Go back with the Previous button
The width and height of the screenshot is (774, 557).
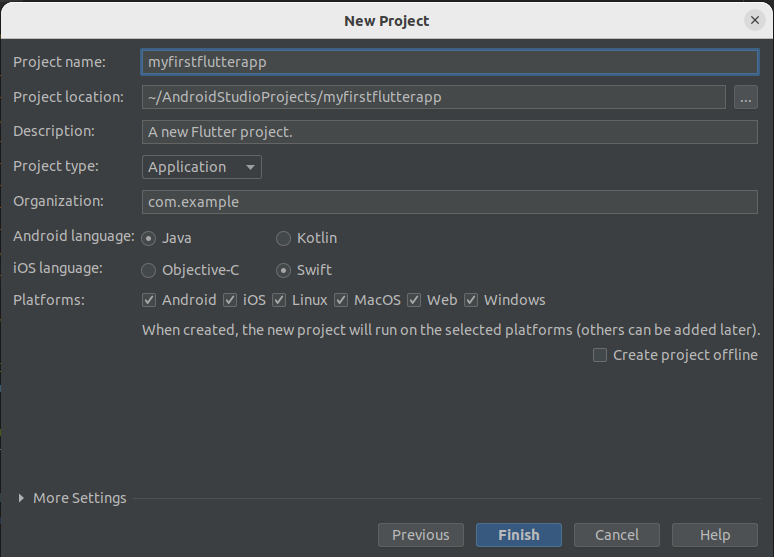tap(421, 535)
